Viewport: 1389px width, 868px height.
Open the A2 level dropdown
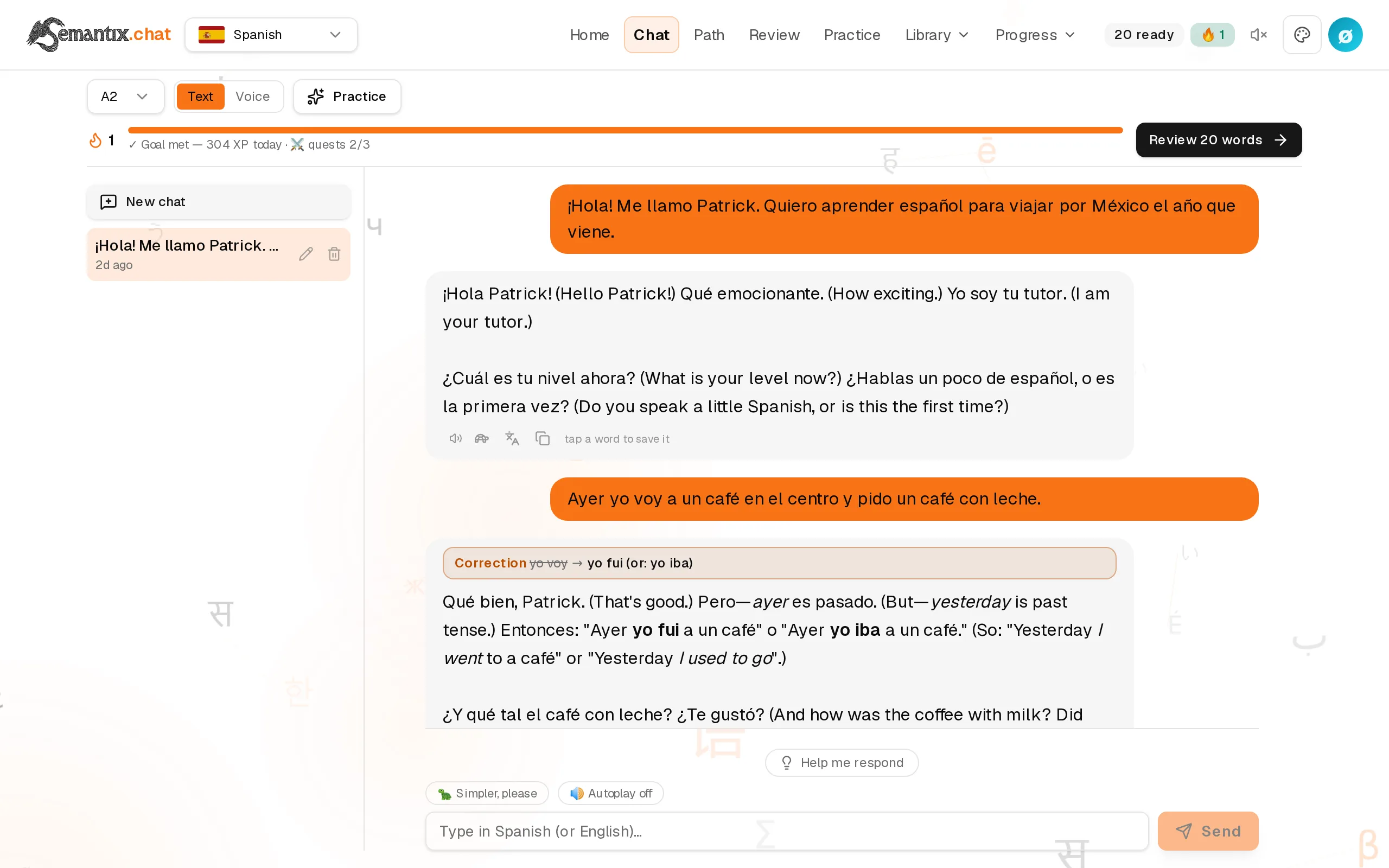click(125, 97)
